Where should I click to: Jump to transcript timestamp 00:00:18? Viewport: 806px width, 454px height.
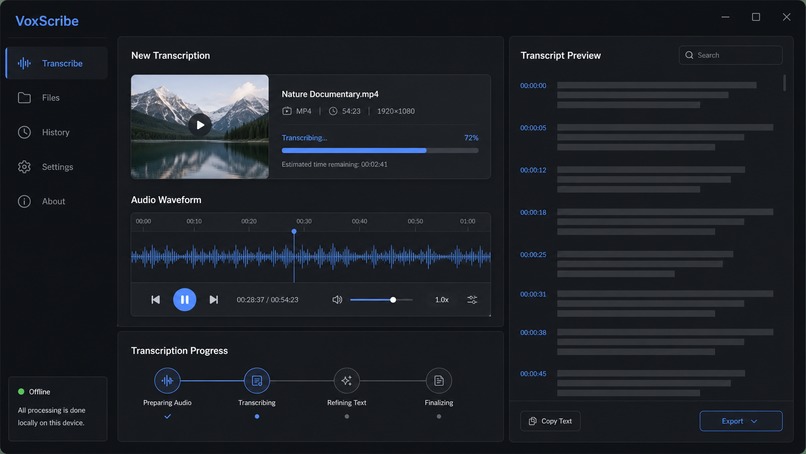pyautogui.click(x=533, y=212)
